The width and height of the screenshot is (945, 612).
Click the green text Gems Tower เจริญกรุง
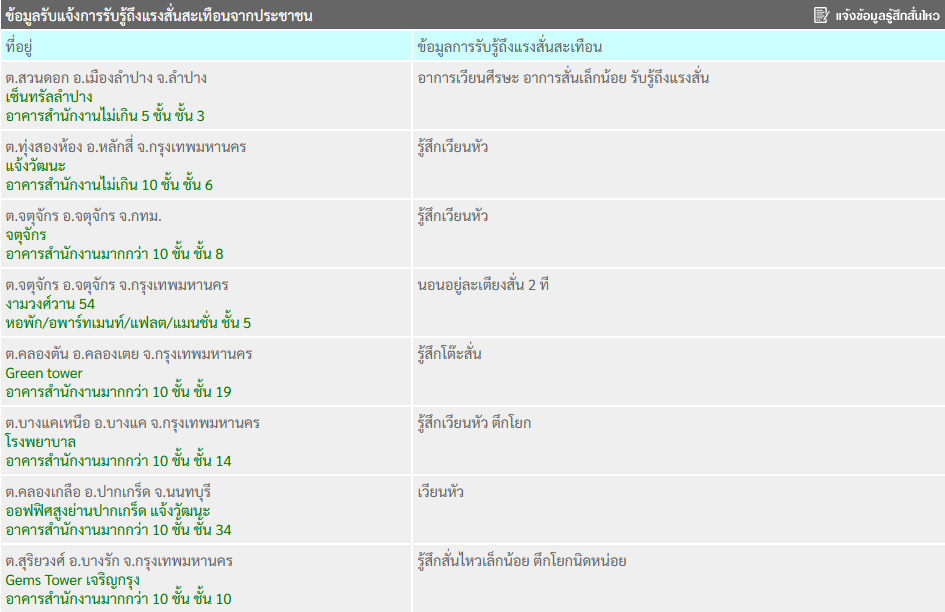[72, 580]
